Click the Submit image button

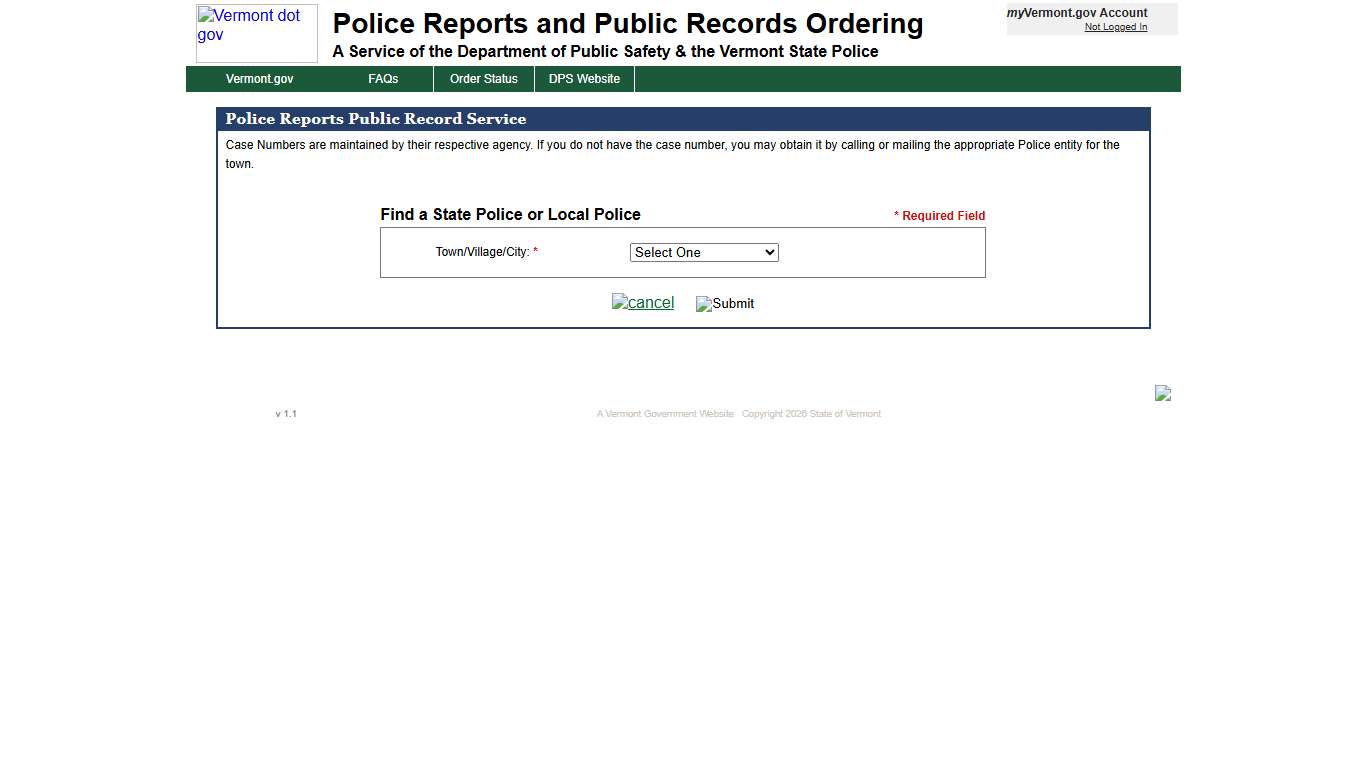(x=724, y=303)
